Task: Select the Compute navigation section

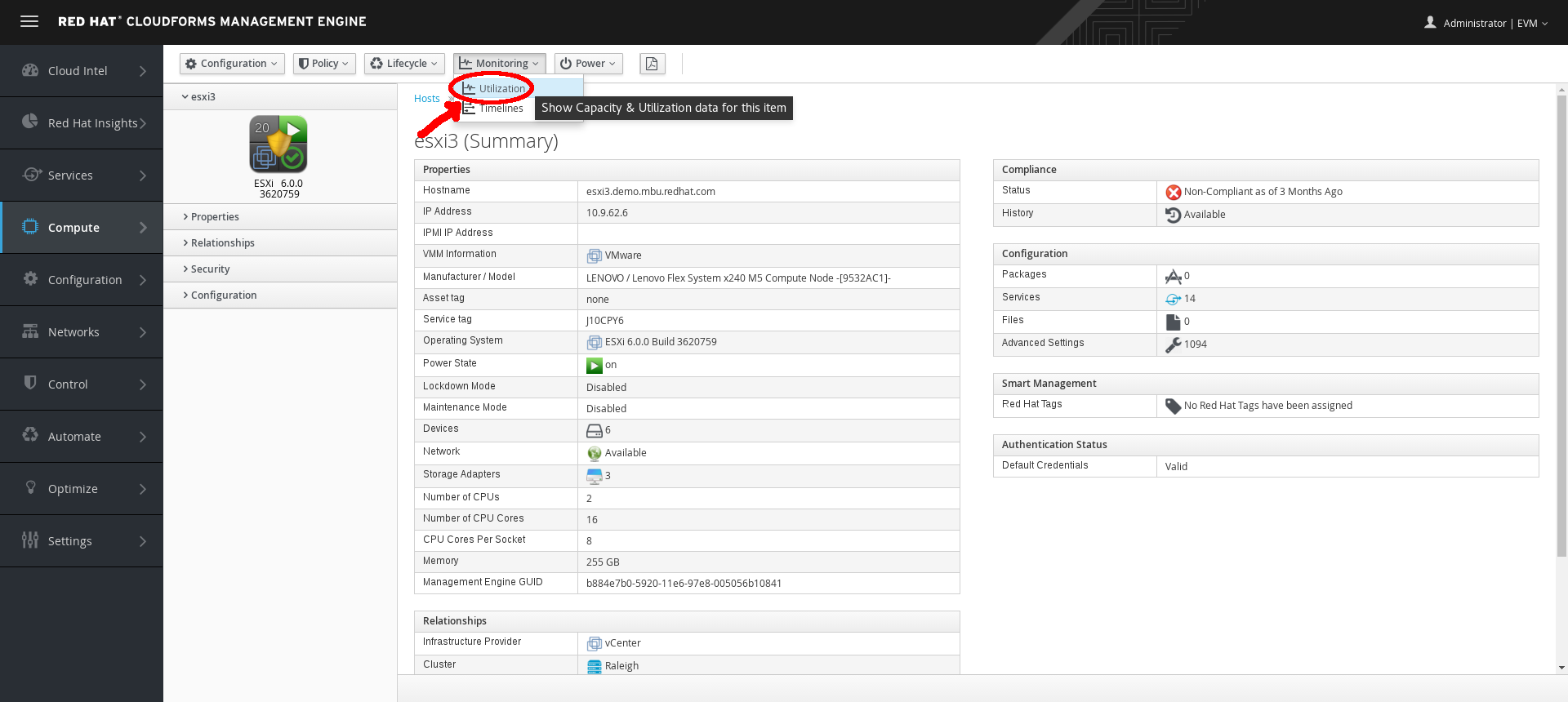Action: coord(82,228)
